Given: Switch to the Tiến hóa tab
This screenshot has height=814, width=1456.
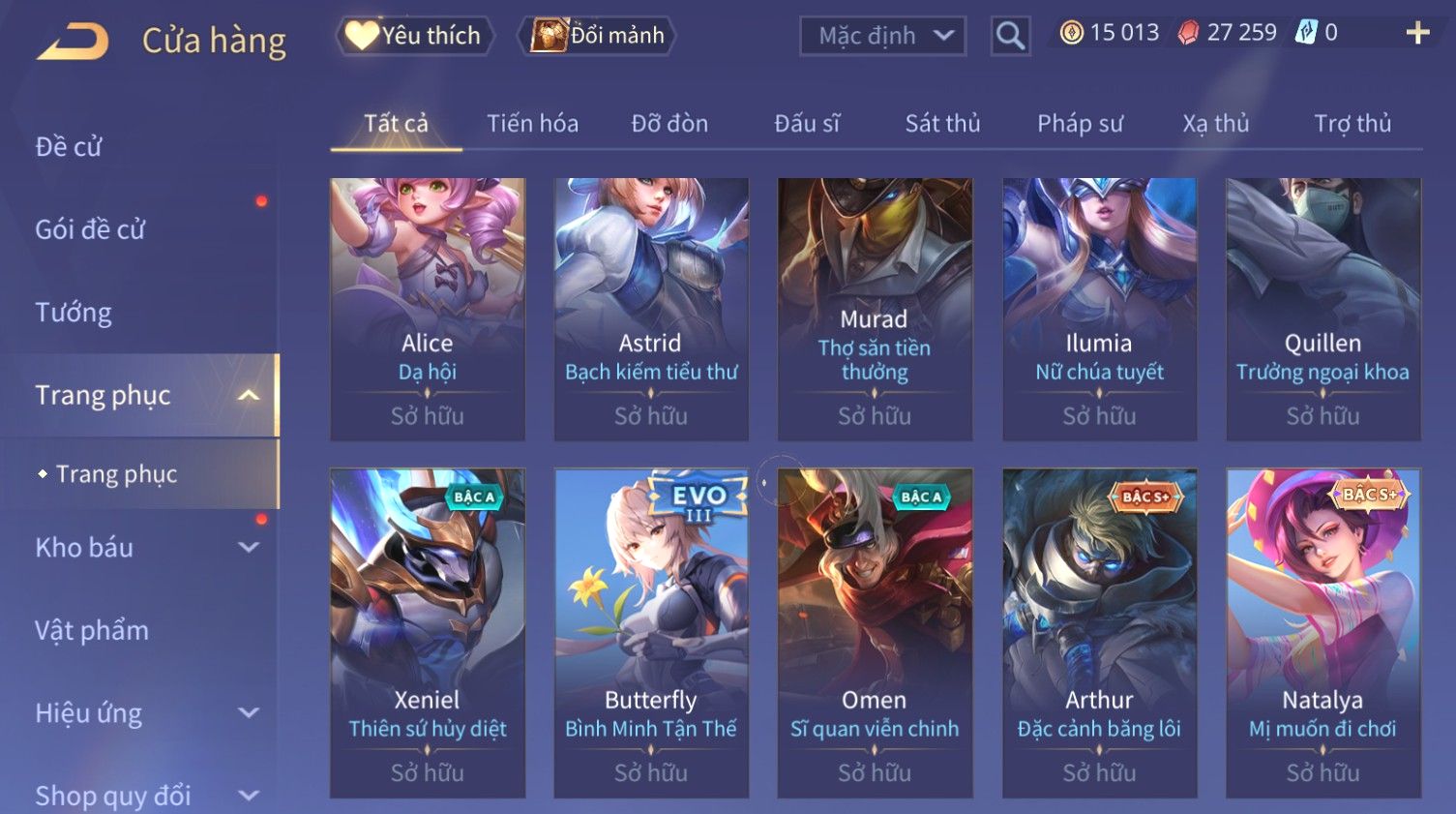Looking at the screenshot, I should (532, 124).
